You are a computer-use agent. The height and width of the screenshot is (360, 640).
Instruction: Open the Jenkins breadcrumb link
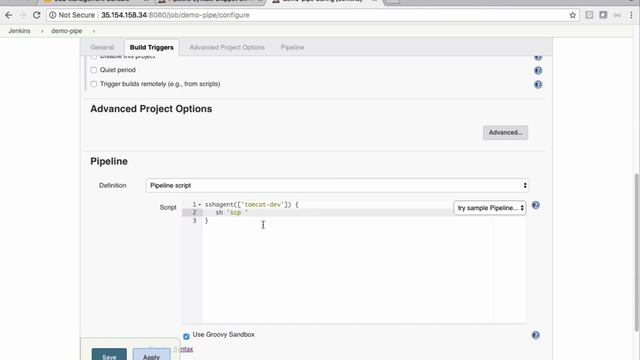click(19, 31)
